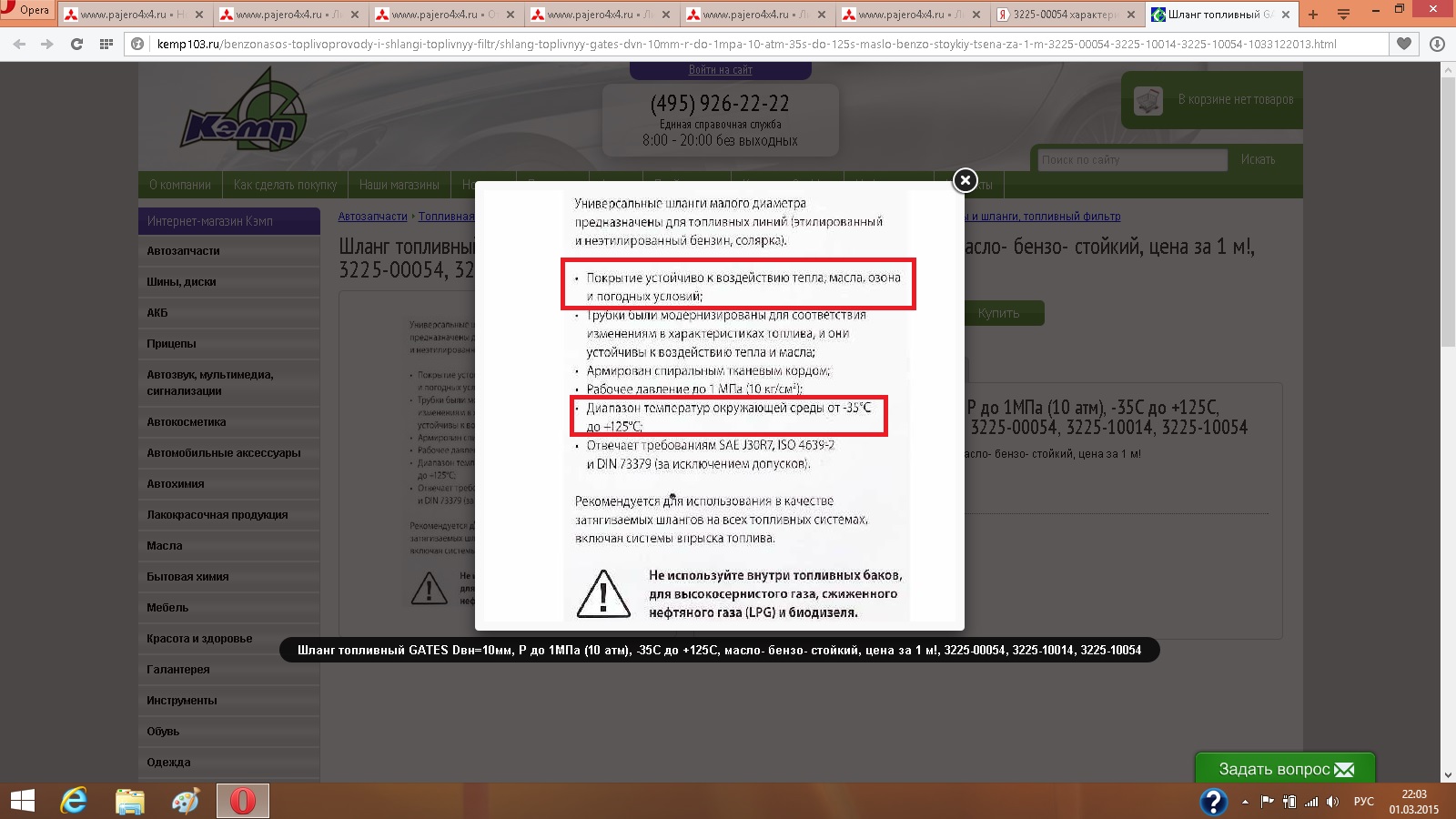Click the scrollbar up arrow
This screenshot has width=1456, height=819.
[1448, 71]
